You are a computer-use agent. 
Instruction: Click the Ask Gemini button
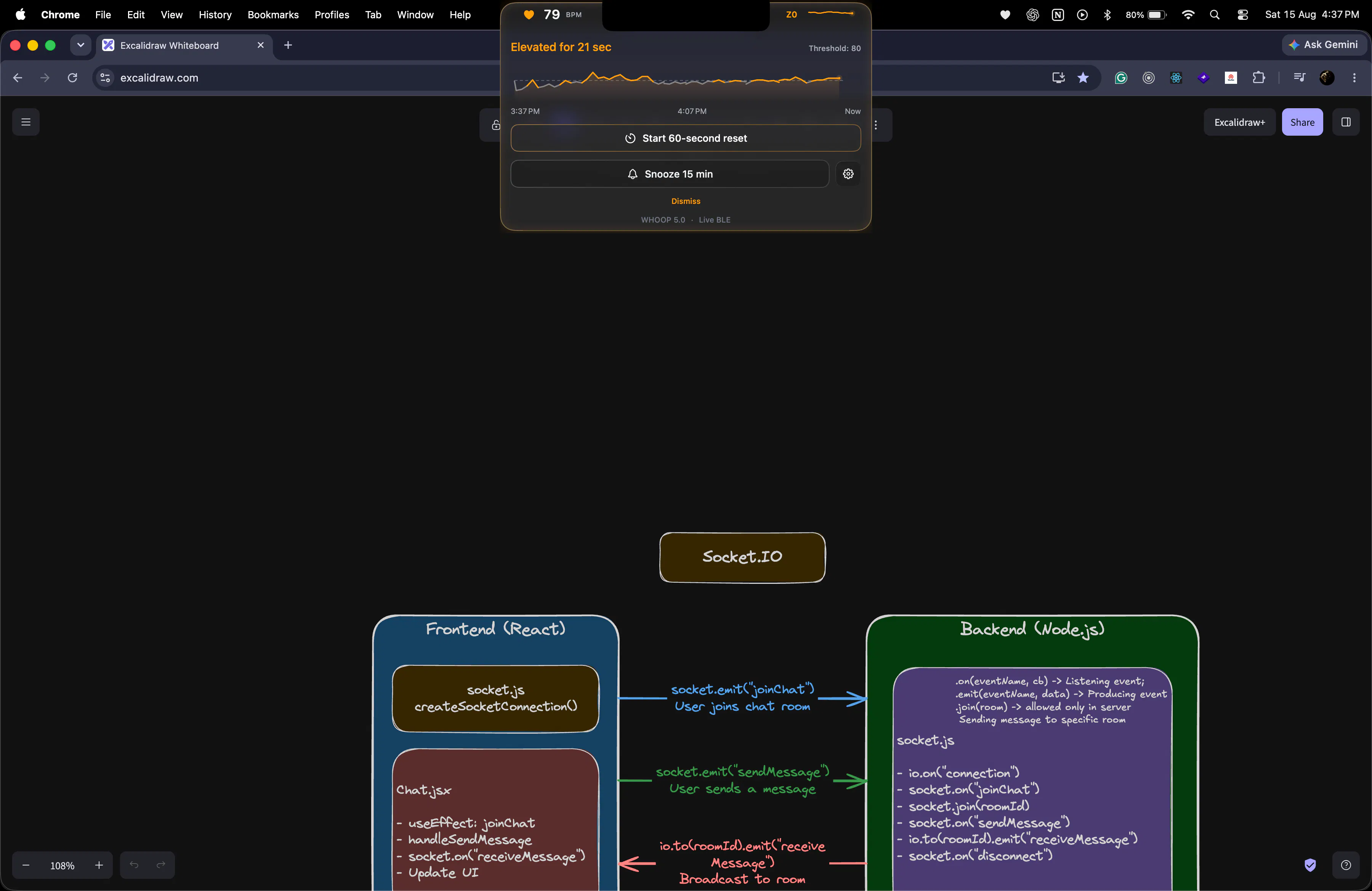[1324, 45]
